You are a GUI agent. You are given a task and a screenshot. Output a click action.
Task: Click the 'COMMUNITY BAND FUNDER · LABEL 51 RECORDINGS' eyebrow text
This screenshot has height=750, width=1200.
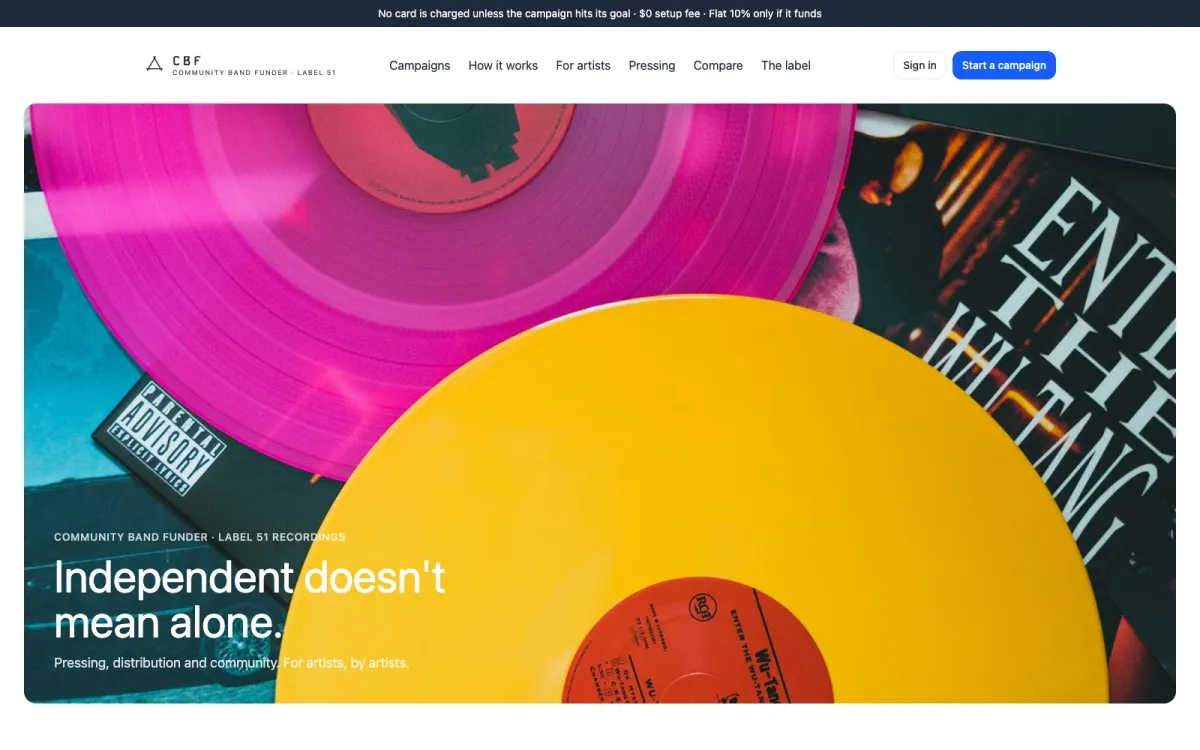pos(200,537)
